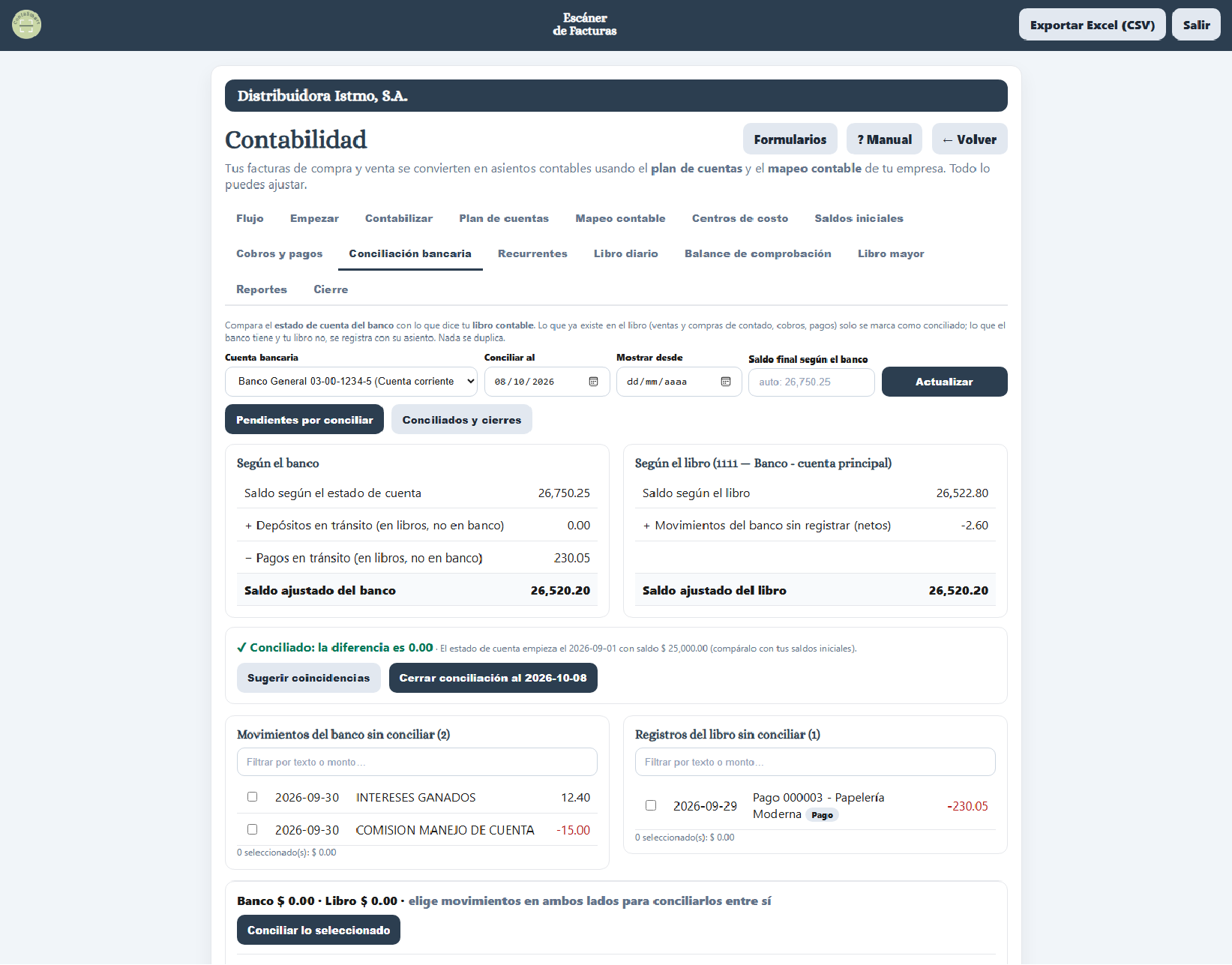Open the Manual help button
Image resolution: width=1232 pixels, height=965 pixels.
[x=885, y=139]
